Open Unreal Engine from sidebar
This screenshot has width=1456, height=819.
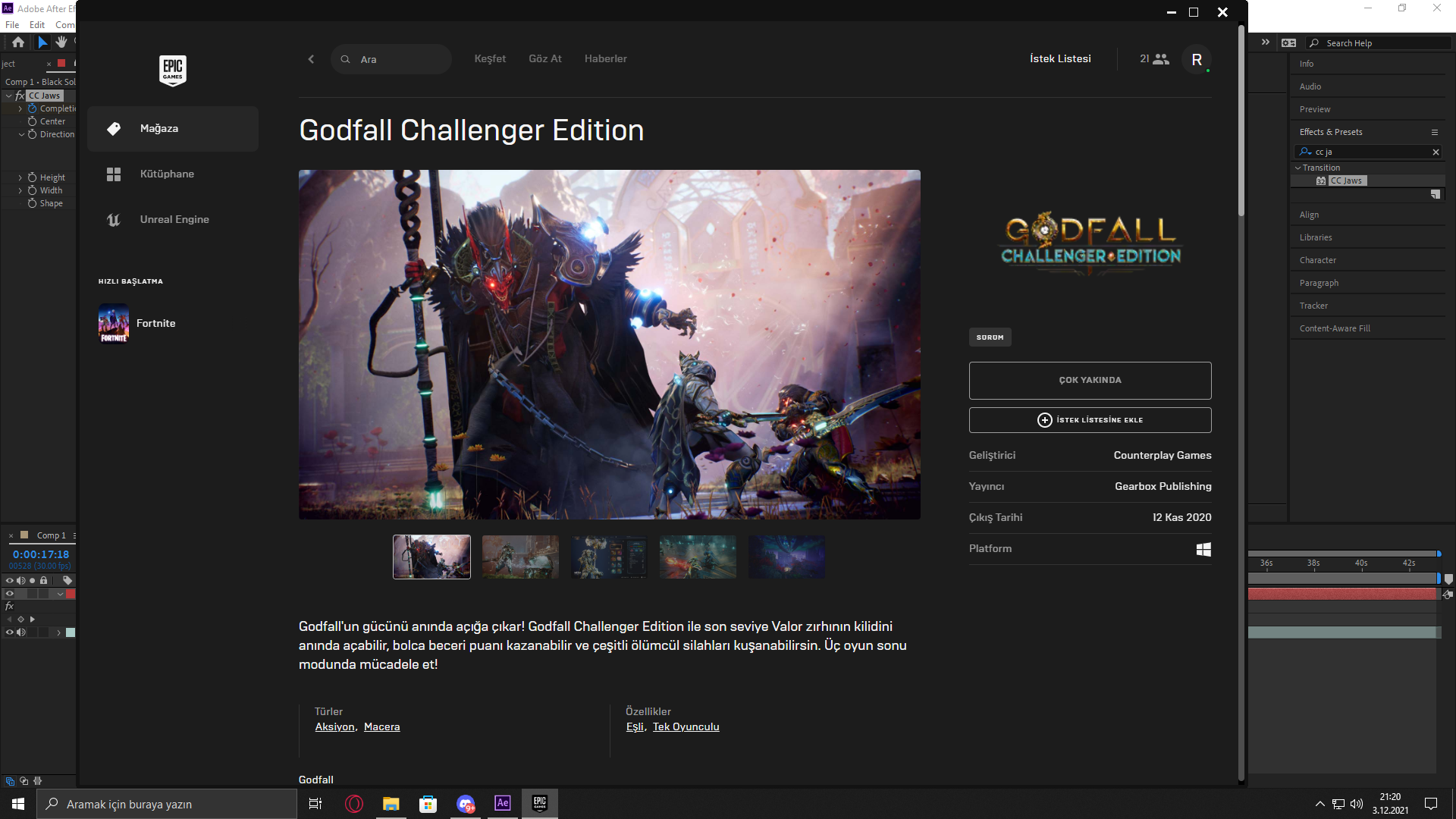pyautogui.click(x=174, y=220)
